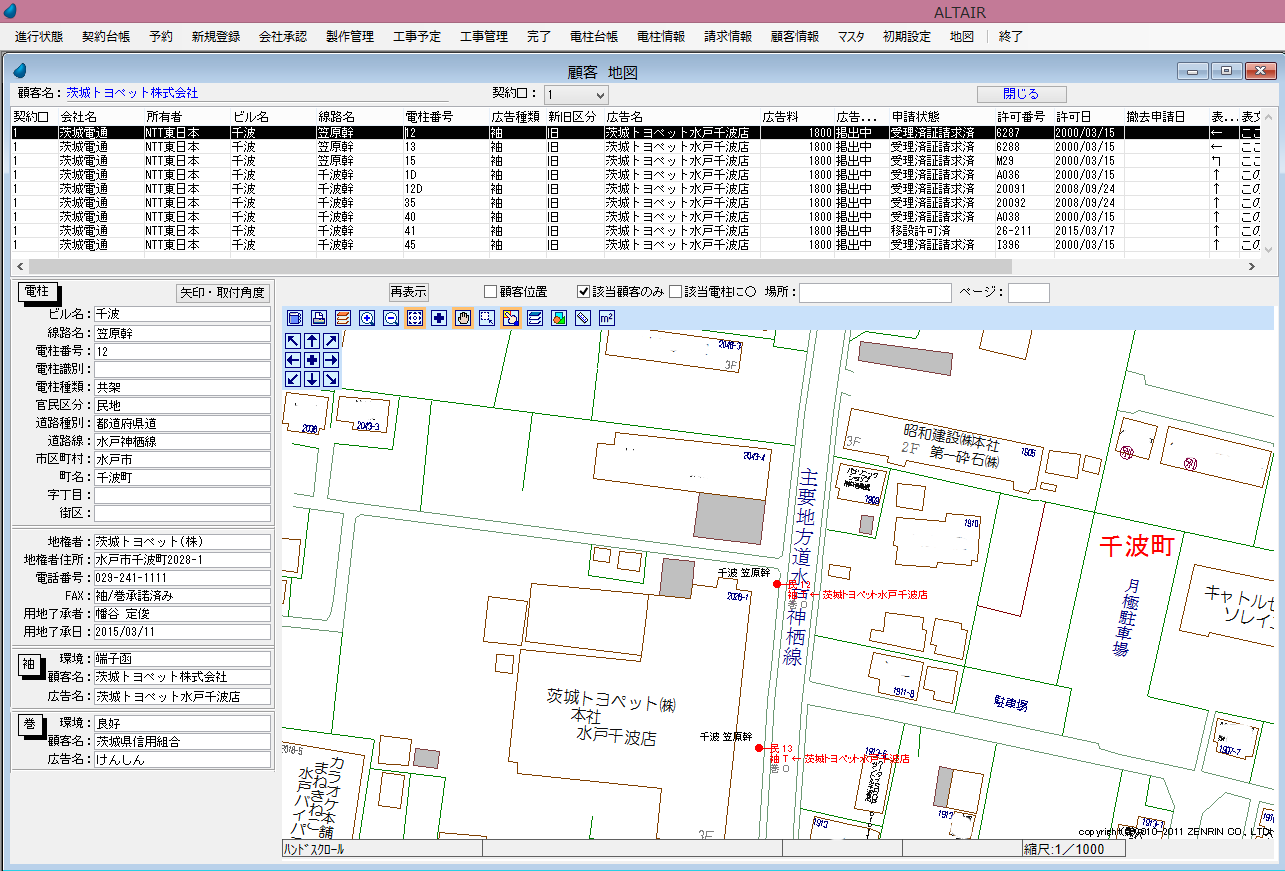Pan map upward with up arrow

[x=312, y=341]
